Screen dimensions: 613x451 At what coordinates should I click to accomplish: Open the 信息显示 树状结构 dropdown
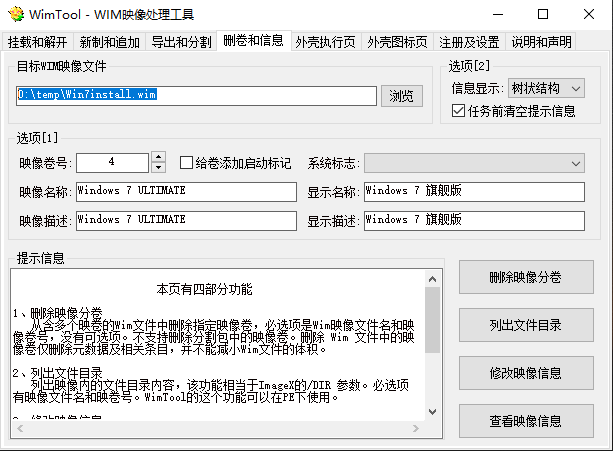(546, 88)
